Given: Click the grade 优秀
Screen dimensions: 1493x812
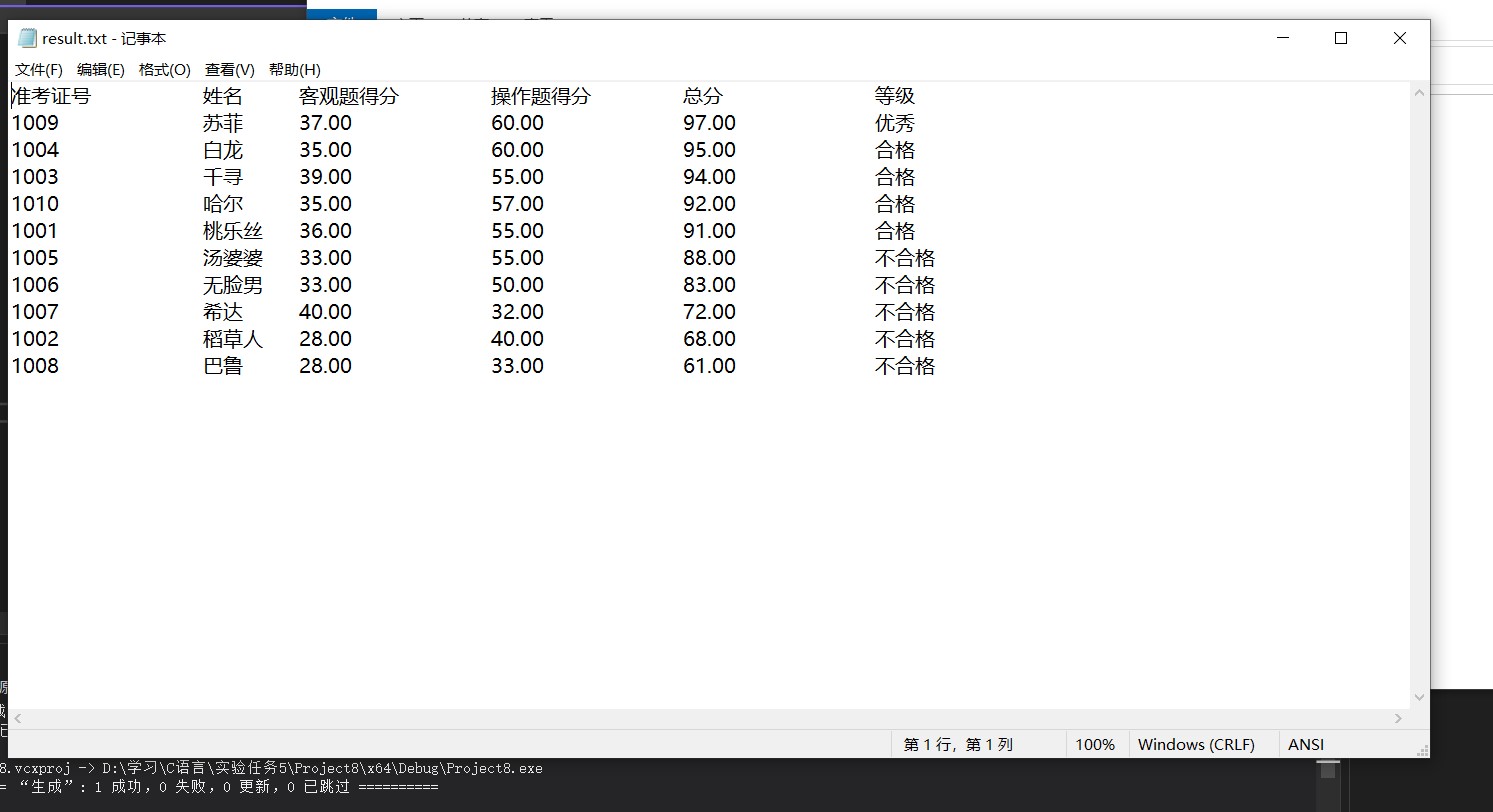Looking at the screenshot, I should 895,123.
